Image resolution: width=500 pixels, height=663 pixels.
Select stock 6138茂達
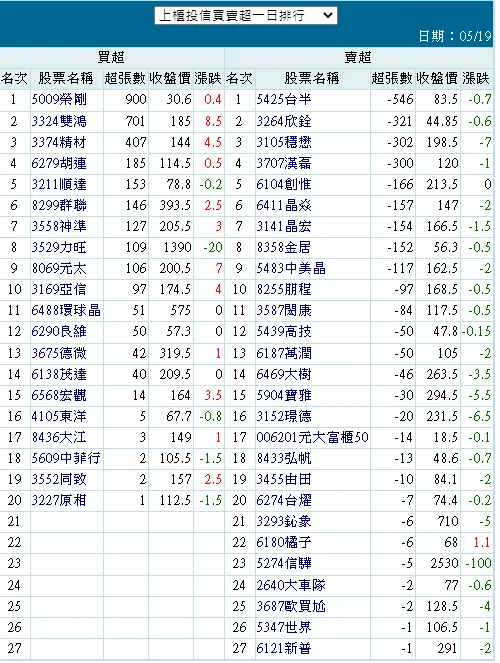coord(59,375)
